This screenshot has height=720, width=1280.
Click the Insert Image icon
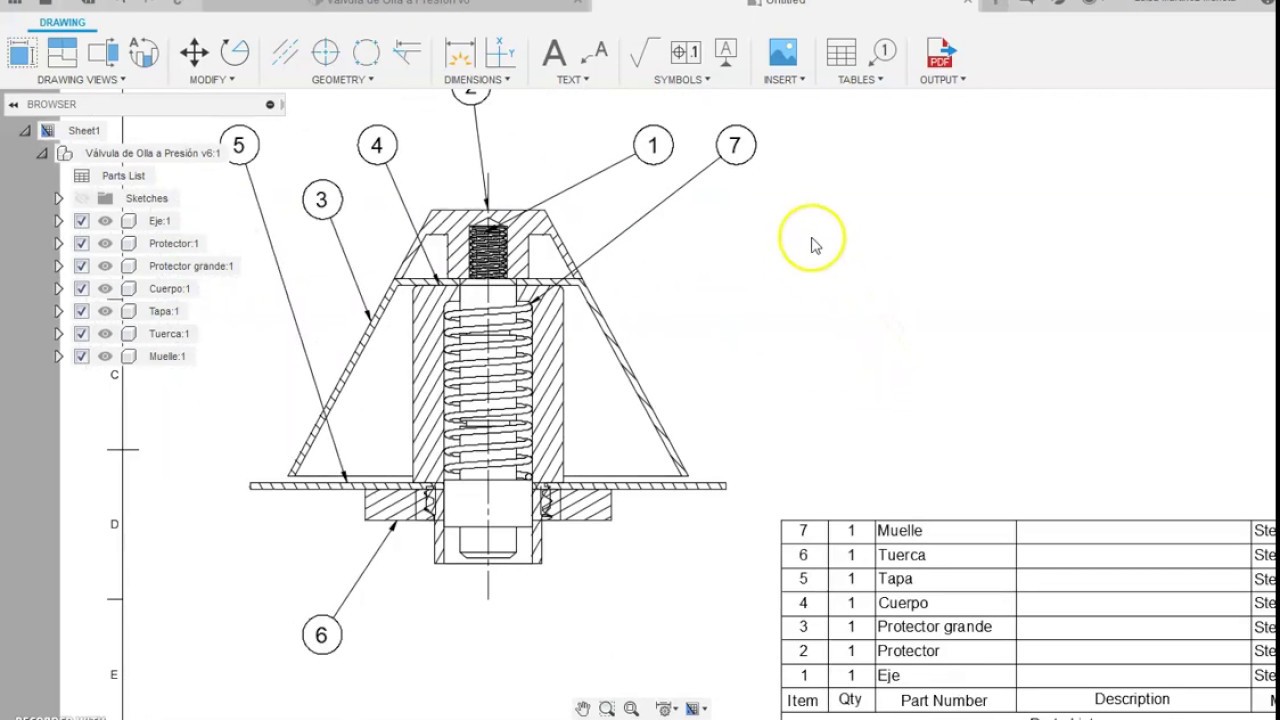(x=783, y=52)
